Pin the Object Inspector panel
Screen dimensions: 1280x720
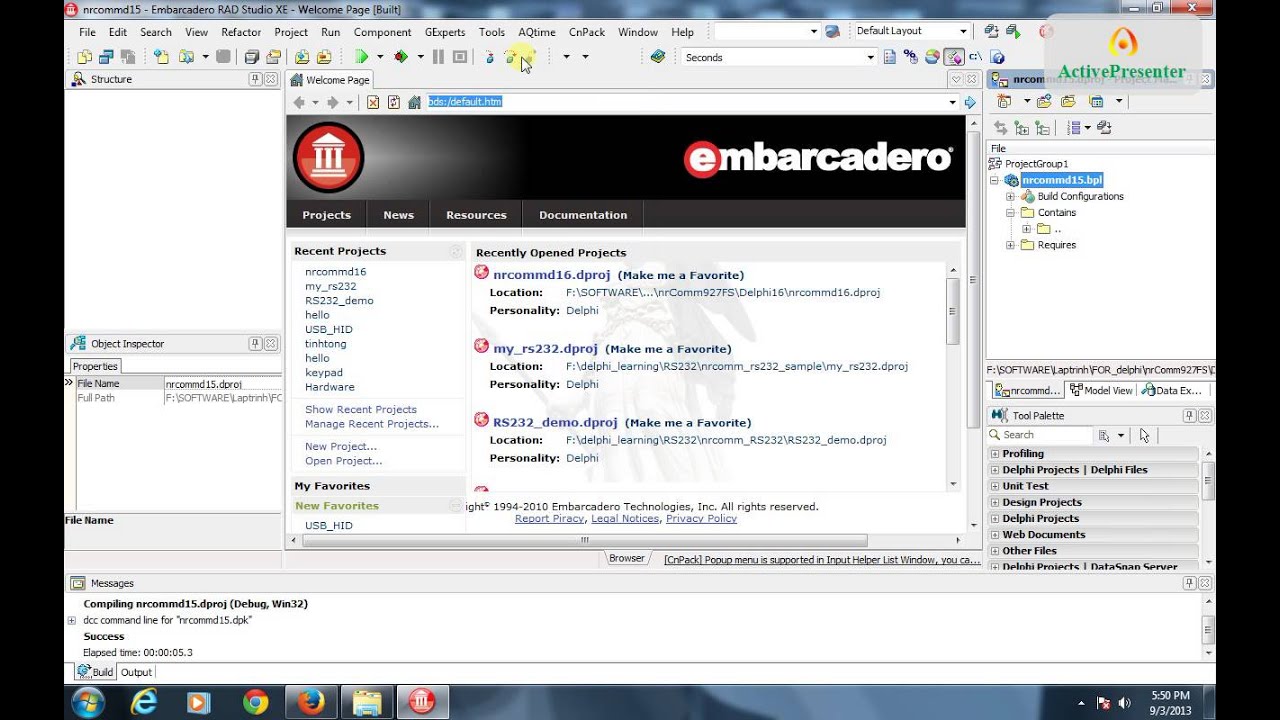pyautogui.click(x=256, y=344)
